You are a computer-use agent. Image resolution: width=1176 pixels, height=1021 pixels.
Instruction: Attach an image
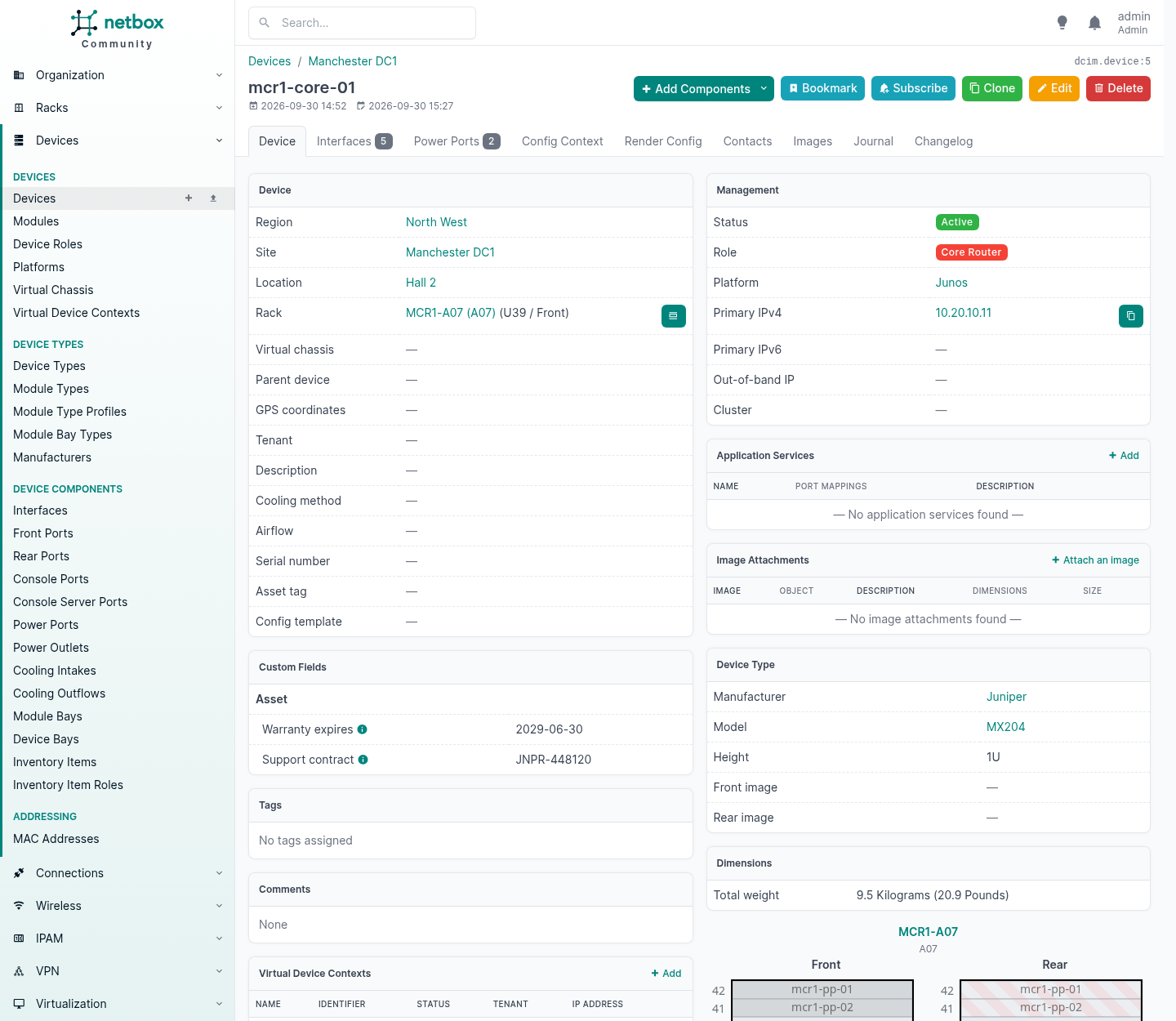(x=1095, y=560)
